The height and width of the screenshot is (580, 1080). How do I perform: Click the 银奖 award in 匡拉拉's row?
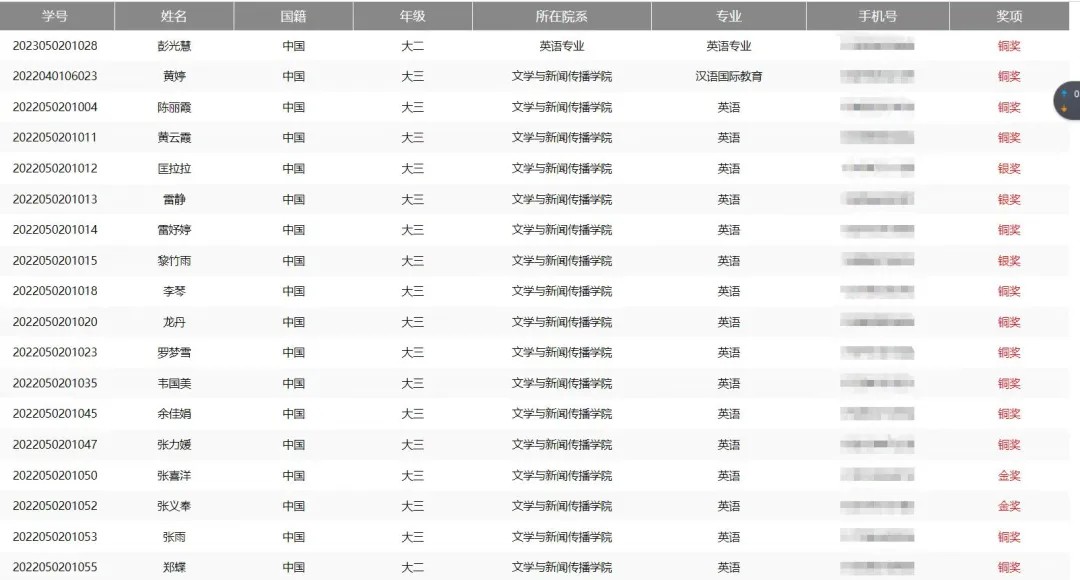tap(1009, 169)
